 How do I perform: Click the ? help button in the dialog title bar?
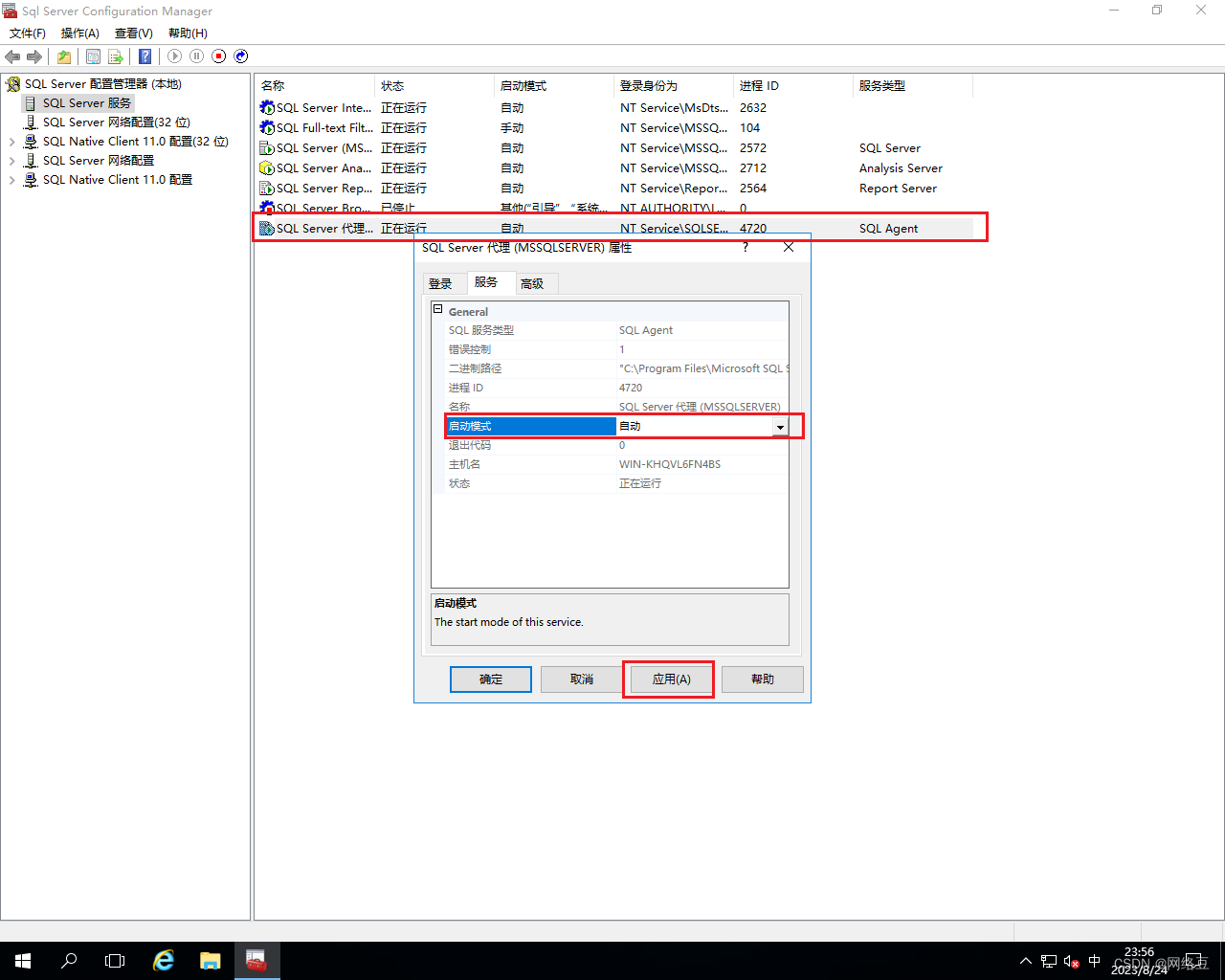coord(746,247)
